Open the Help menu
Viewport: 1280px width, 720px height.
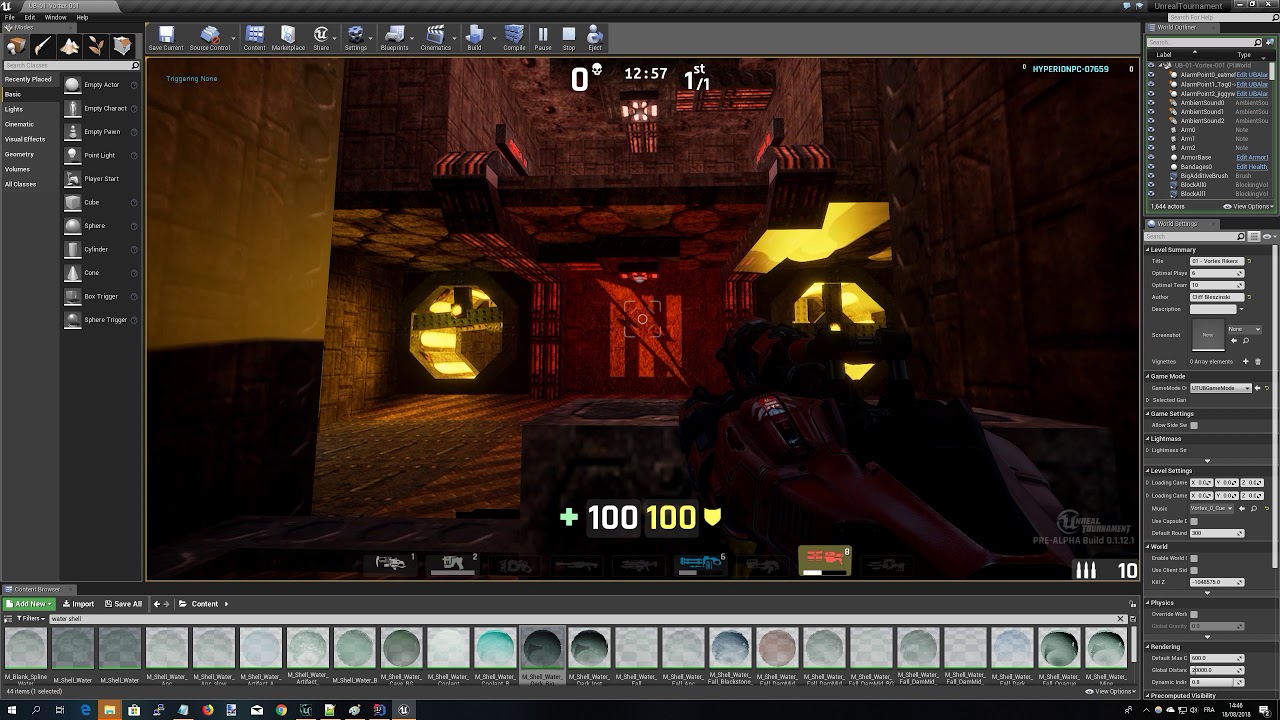[82, 17]
